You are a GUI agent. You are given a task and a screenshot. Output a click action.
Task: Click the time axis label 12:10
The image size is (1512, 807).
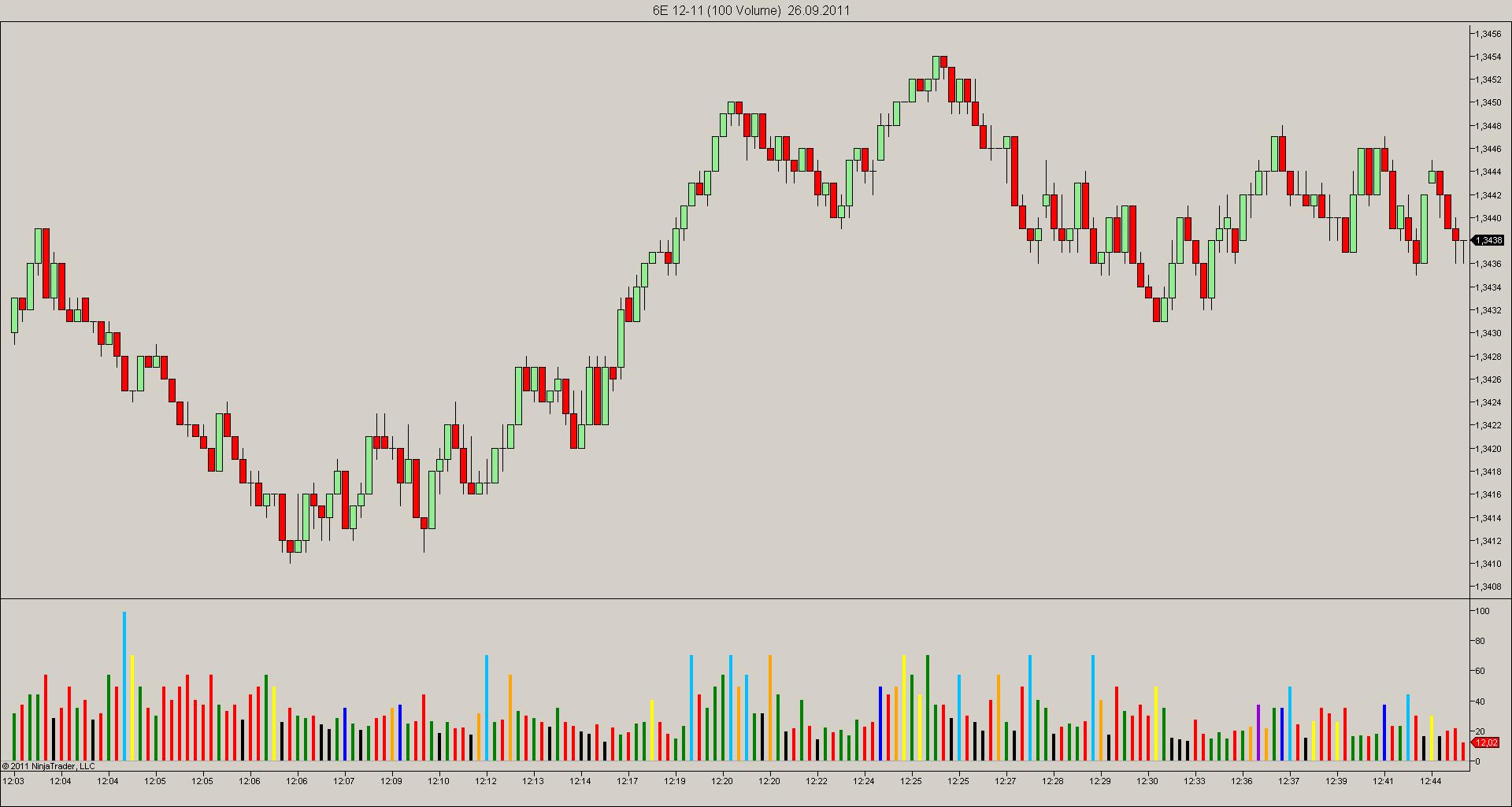439,781
